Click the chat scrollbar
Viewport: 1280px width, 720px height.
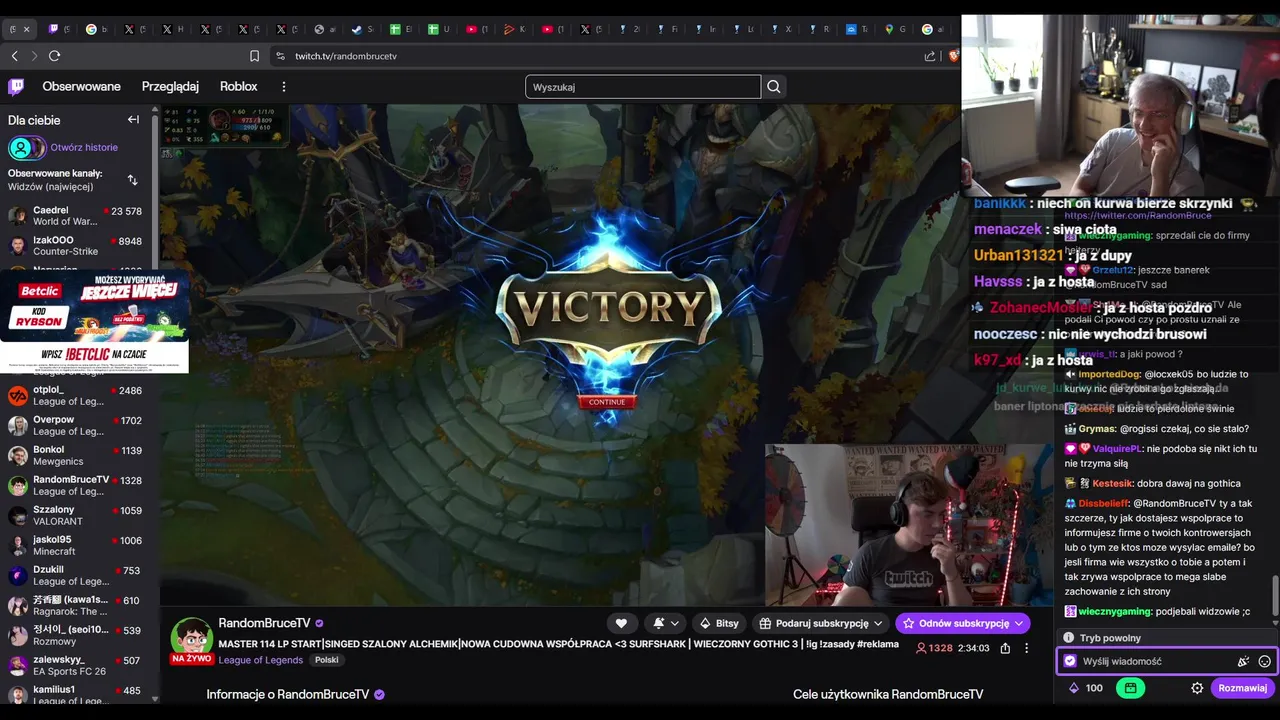pos(1275,596)
